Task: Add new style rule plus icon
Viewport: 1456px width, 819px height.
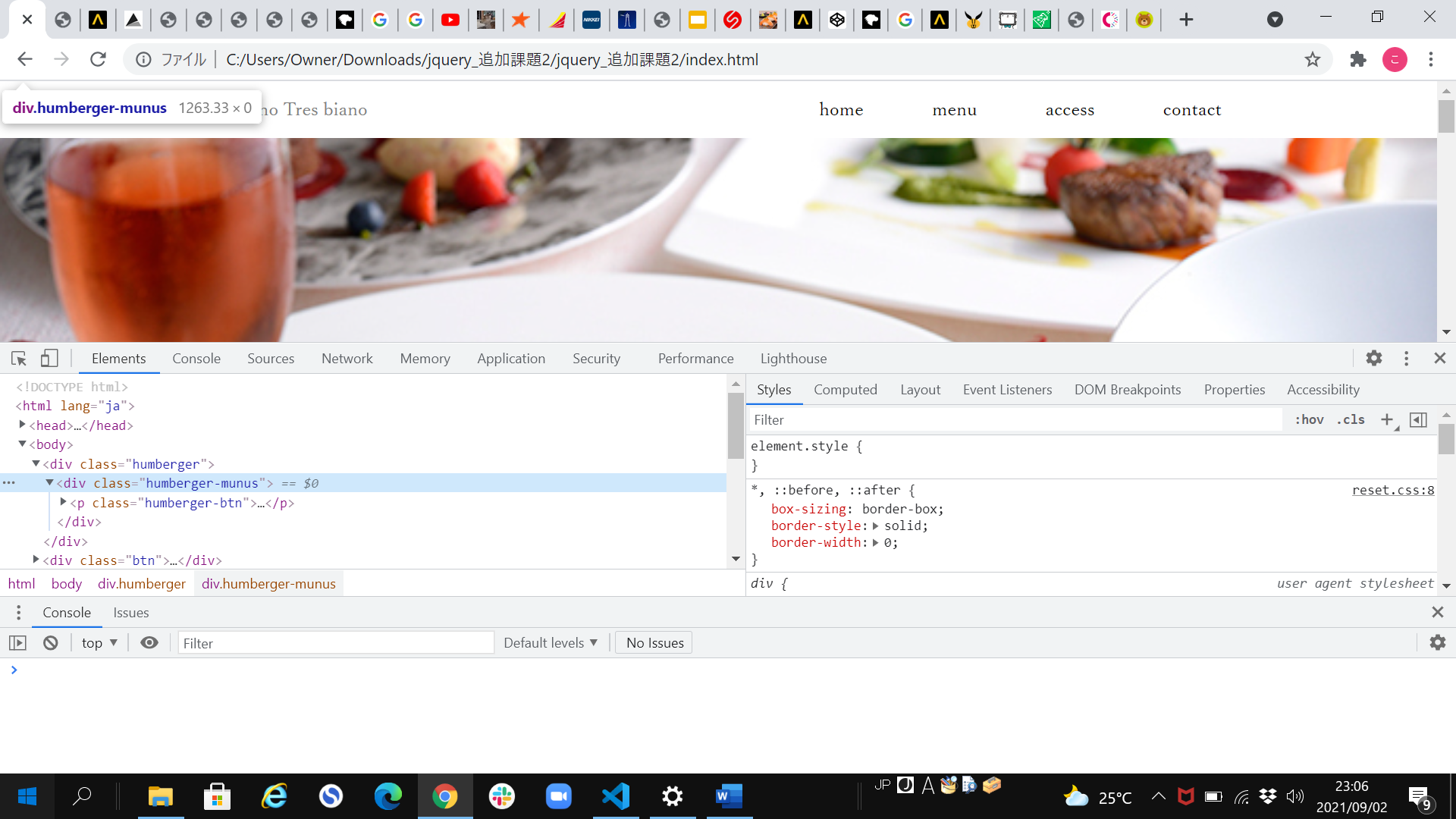Action: [x=1387, y=420]
